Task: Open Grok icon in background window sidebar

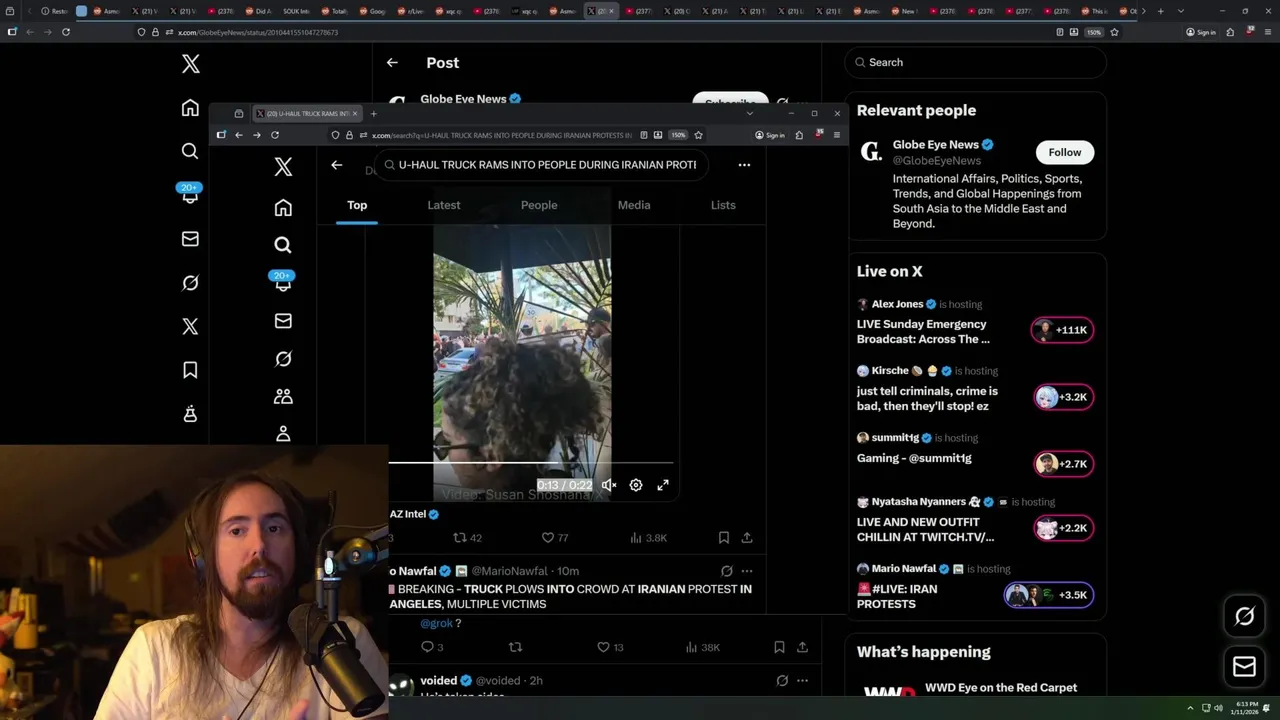Action: [x=190, y=283]
